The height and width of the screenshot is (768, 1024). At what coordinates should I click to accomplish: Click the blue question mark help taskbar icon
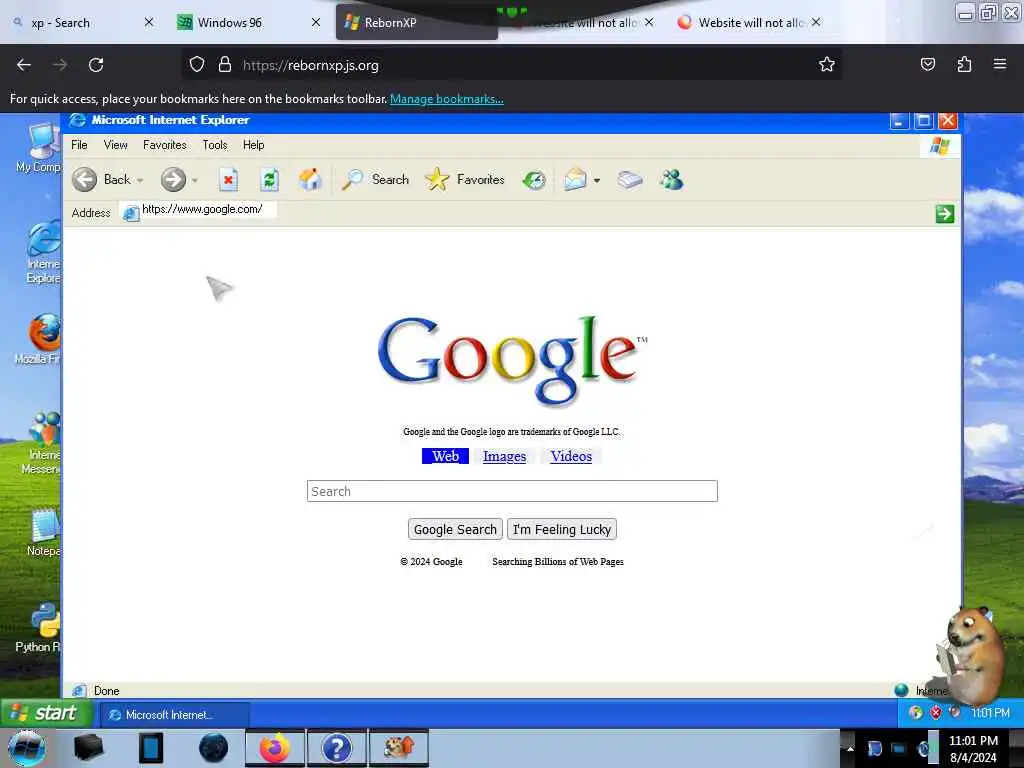tap(336, 748)
